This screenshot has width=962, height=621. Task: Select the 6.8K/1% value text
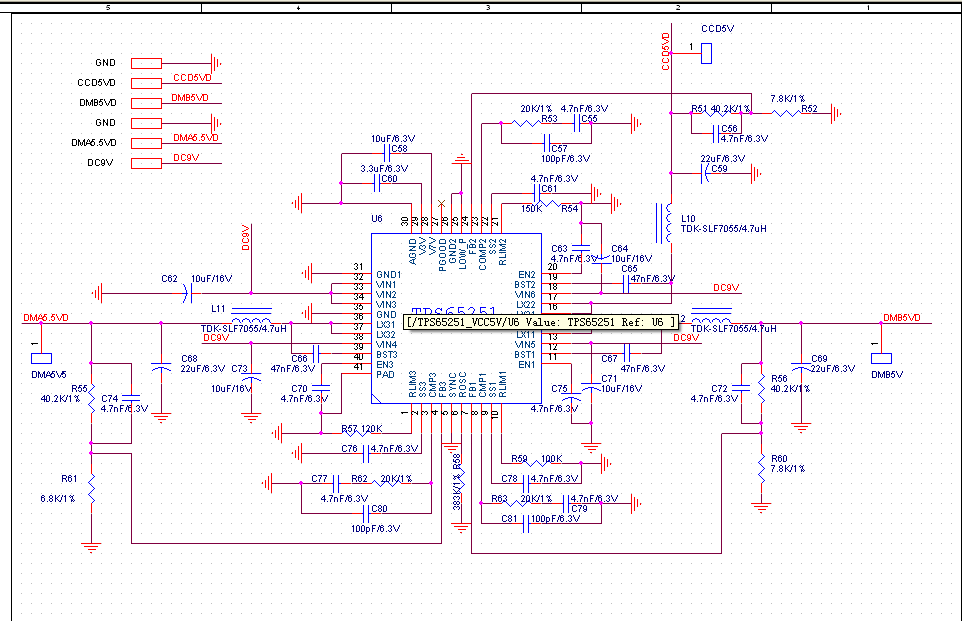58,498
